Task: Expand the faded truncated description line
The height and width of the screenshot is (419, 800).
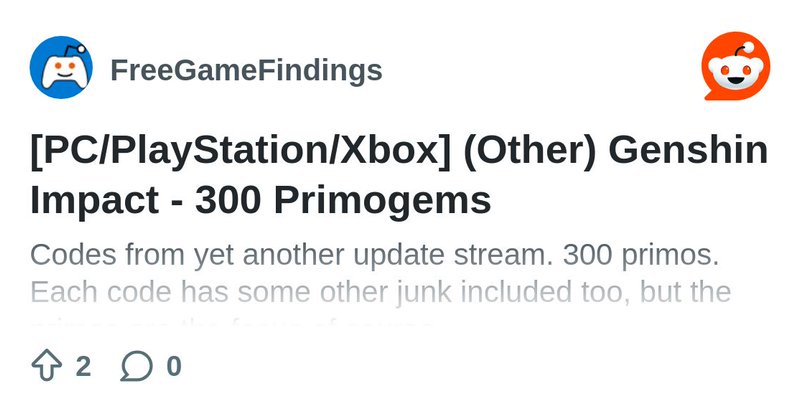Action: point(230,326)
